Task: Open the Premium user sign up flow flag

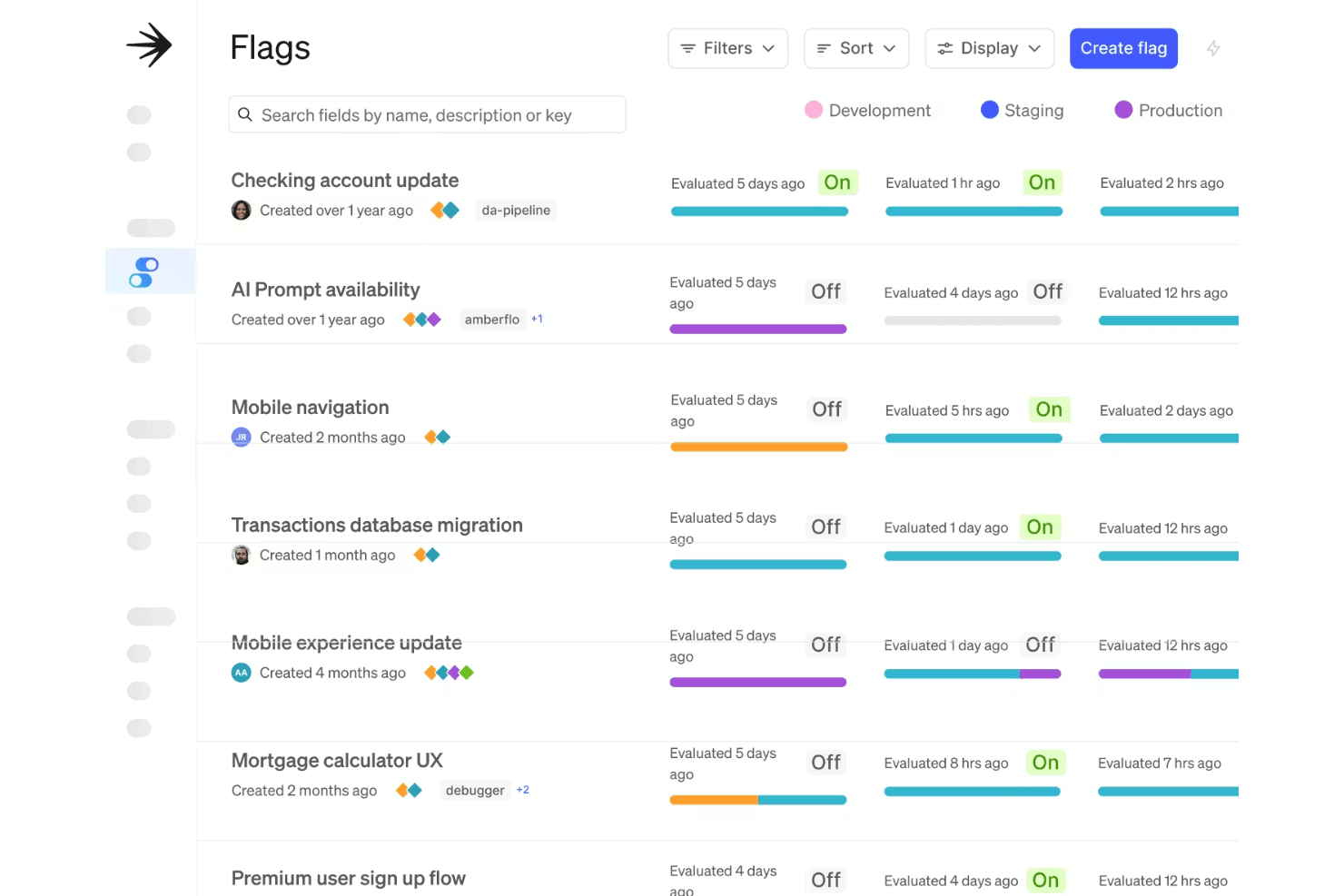Action: coord(349,879)
